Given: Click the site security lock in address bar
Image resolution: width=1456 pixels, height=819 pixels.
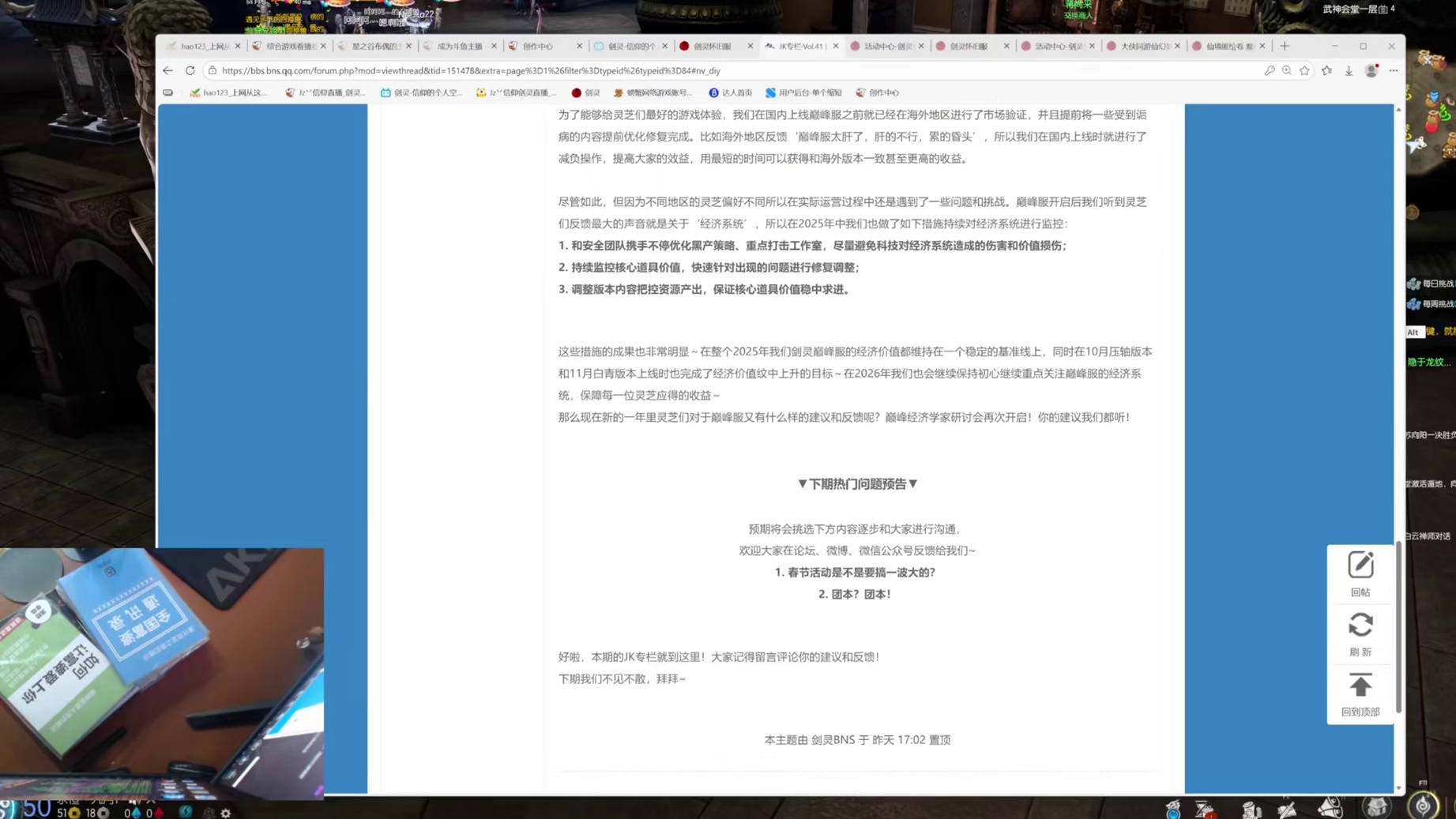Looking at the screenshot, I should (213, 70).
